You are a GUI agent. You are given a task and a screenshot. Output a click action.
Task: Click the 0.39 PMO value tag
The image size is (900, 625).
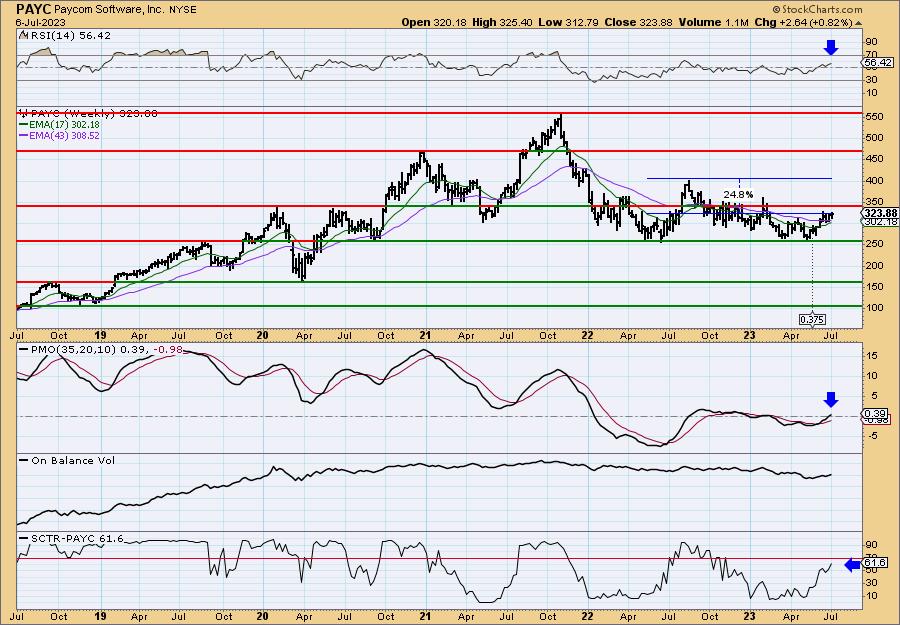tap(875, 413)
